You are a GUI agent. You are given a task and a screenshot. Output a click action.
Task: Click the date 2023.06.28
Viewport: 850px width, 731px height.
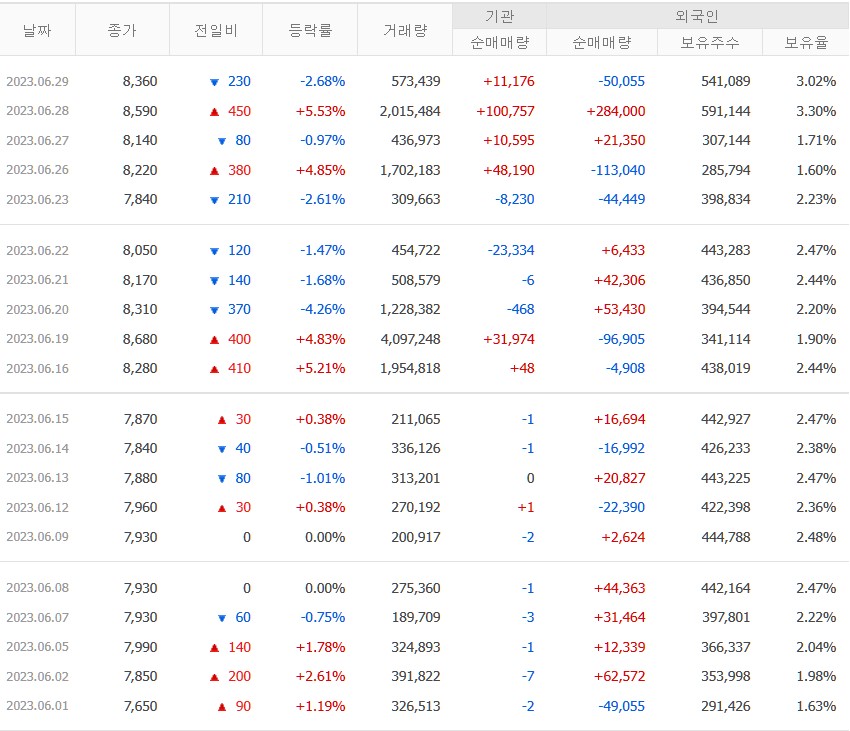point(37,111)
